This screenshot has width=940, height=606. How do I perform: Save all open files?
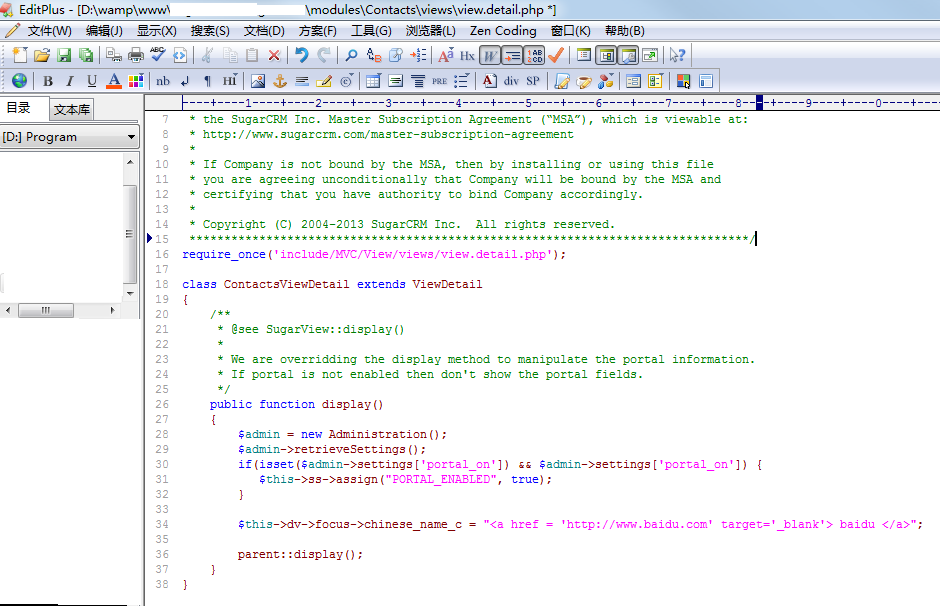(86, 55)
